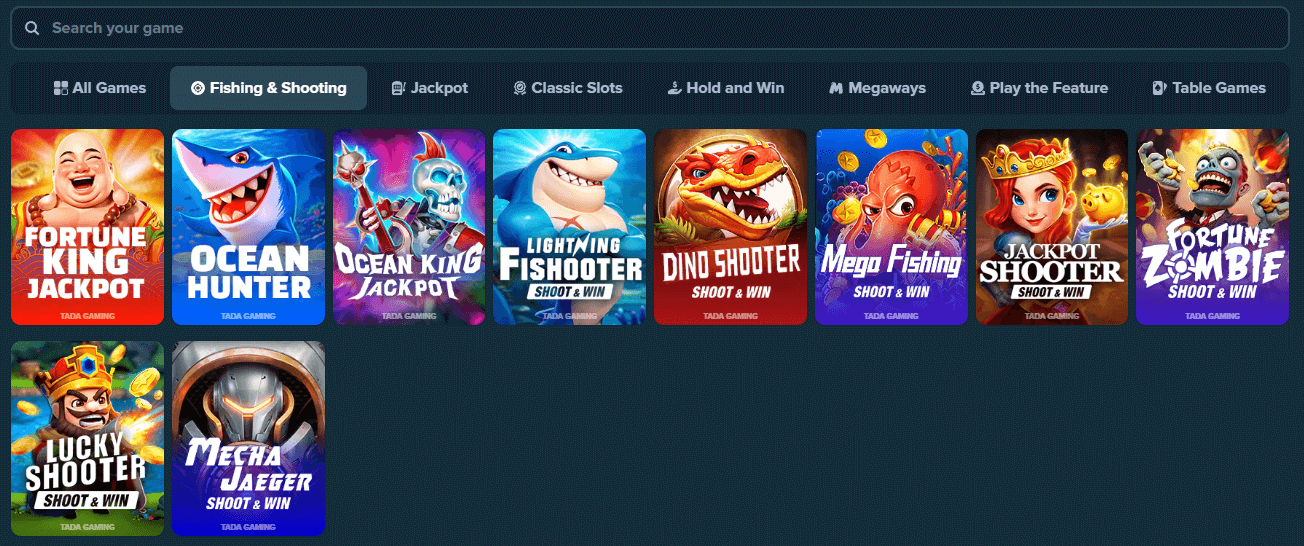
Task: Select the Hold and Win tab
Action: [x=725, y=88]
